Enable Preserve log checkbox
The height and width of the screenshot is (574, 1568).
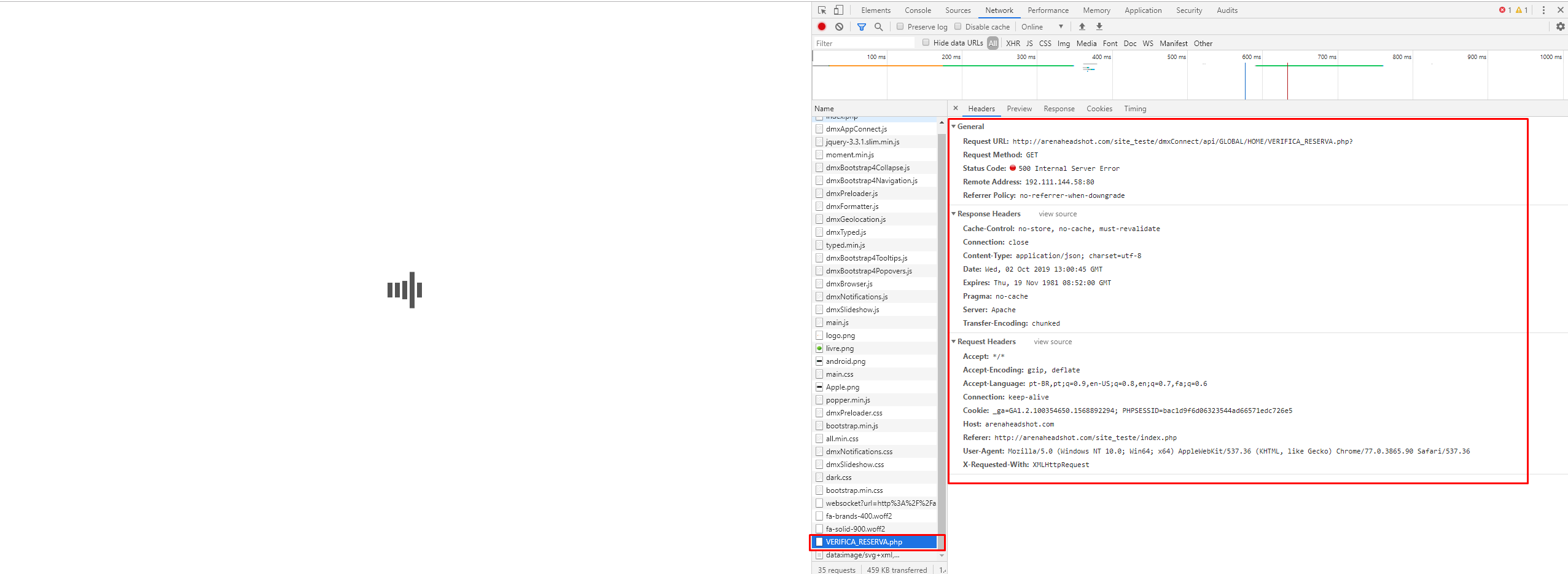[x=900, y=26]
